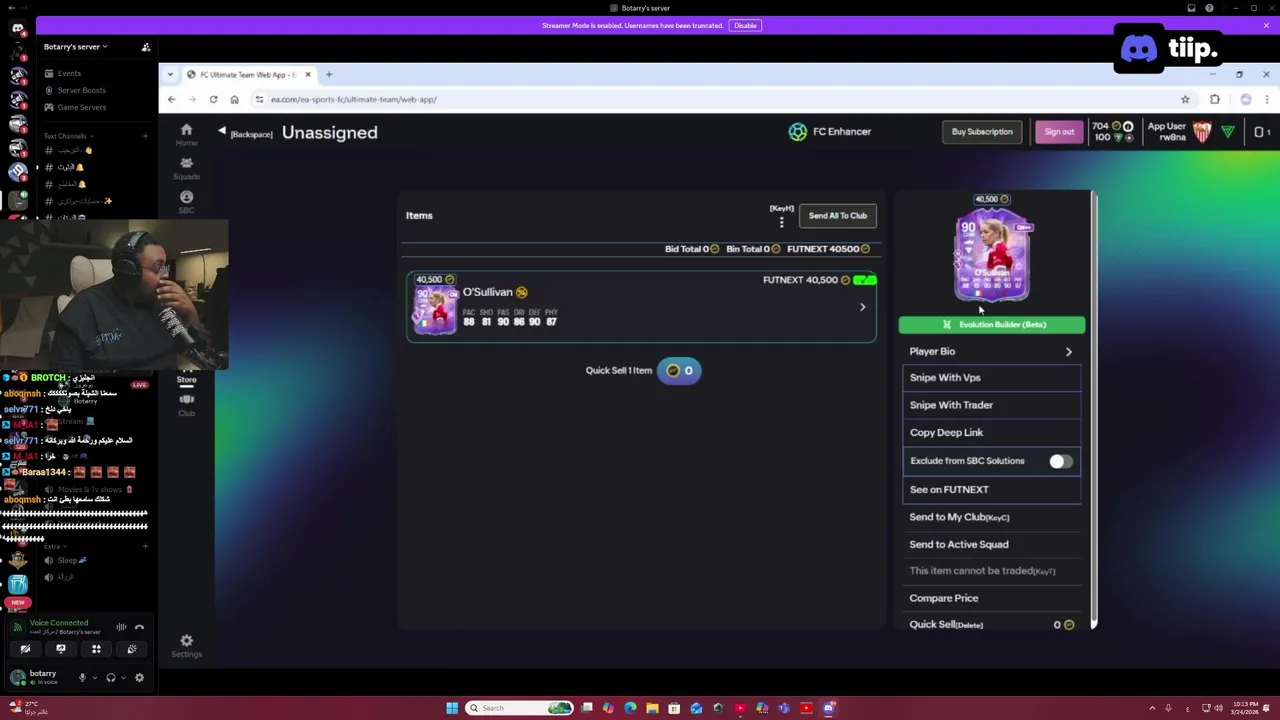
Task: Open Discord user settings gear
Action: pos(139,677)
